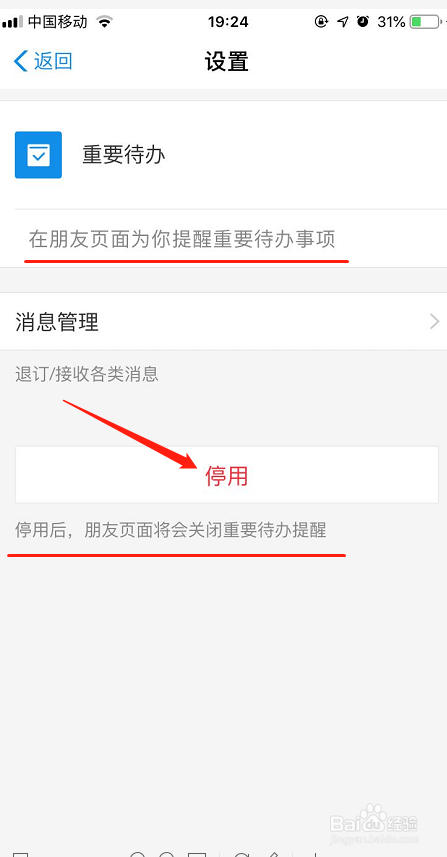Tap the alarm clock status icon
This screenshot has width=447, height=857.
coord(363,22)
